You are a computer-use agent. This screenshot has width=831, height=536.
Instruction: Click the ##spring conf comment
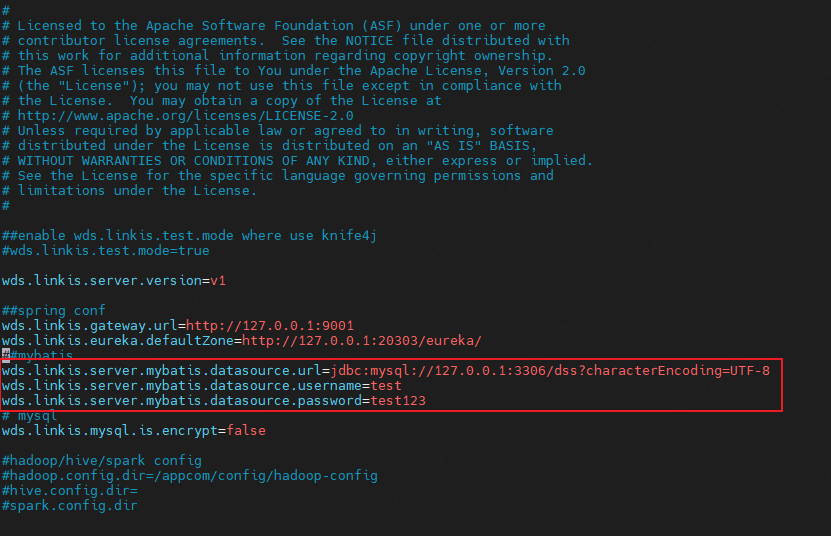(x=53, y=310)
